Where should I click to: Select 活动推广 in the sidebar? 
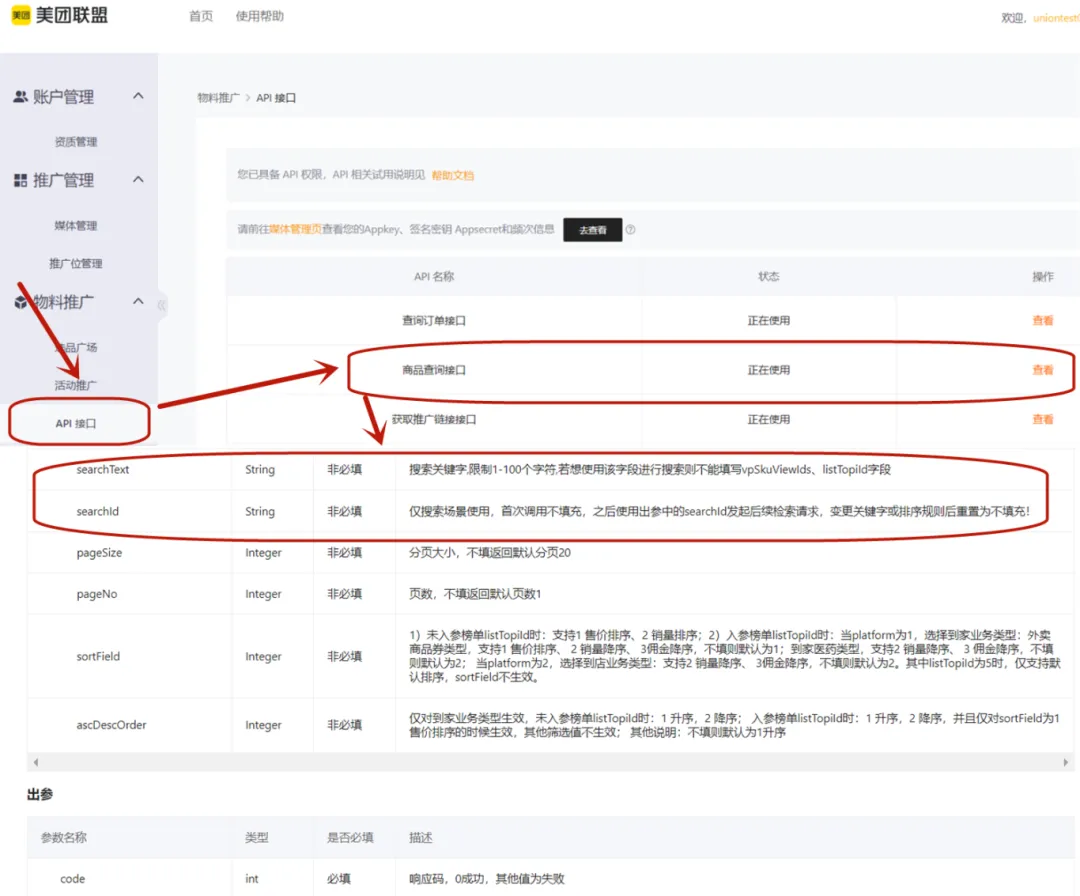coord(76,386)
